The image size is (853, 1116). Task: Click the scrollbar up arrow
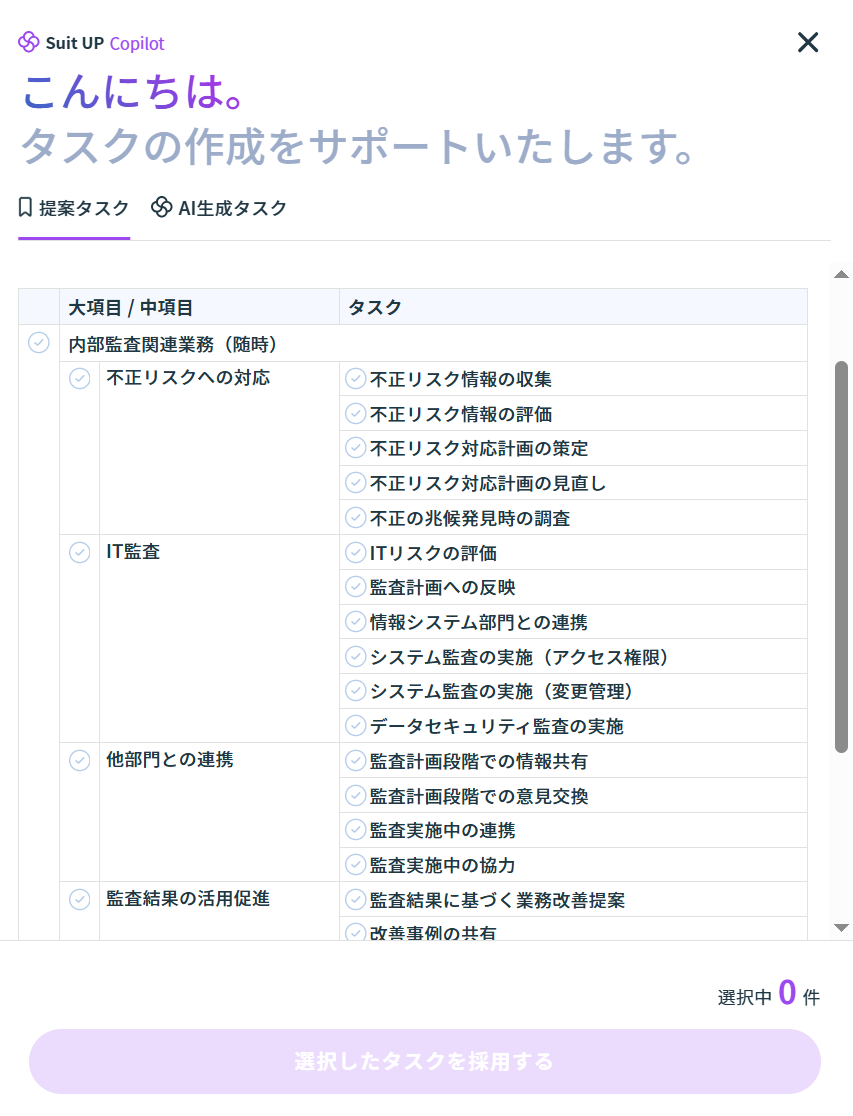pos(841,274)
